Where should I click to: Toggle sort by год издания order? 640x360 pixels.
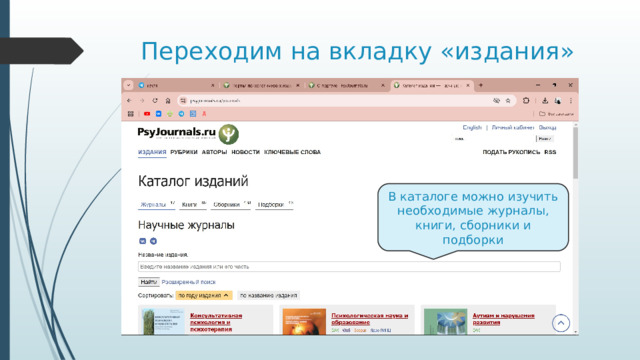tap(204, 295)
